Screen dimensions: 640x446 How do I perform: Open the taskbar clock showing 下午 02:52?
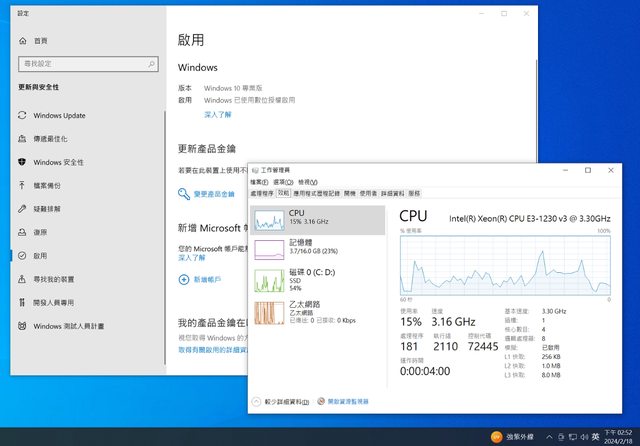tap(618, 437)
